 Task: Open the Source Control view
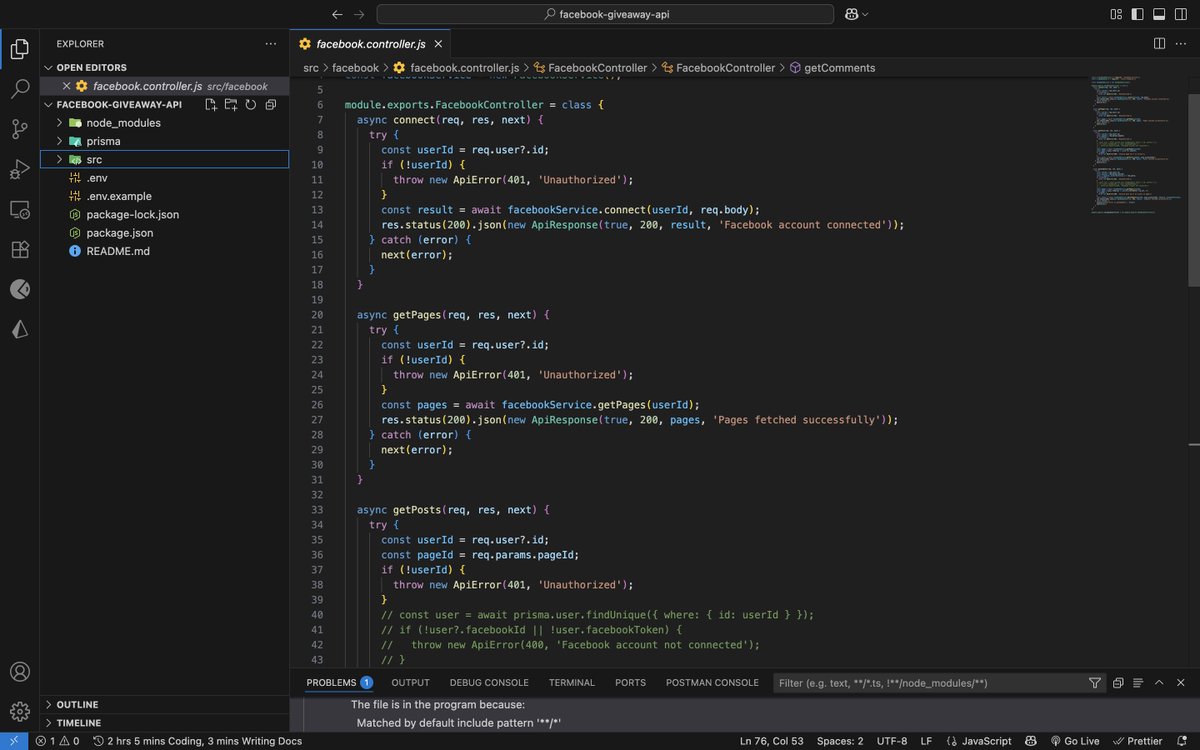[x=19, y=129]
